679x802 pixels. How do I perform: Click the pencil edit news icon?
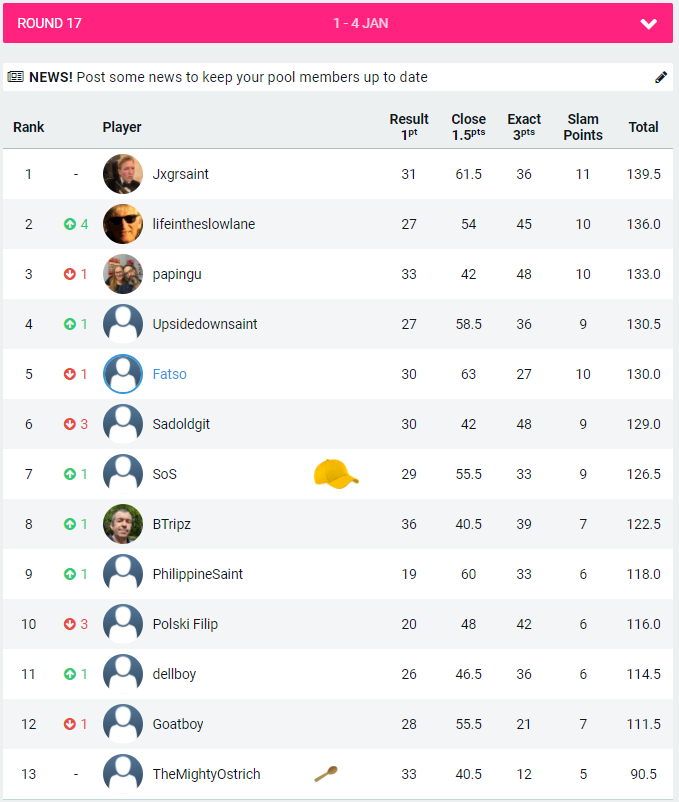[x=660, y=77]
